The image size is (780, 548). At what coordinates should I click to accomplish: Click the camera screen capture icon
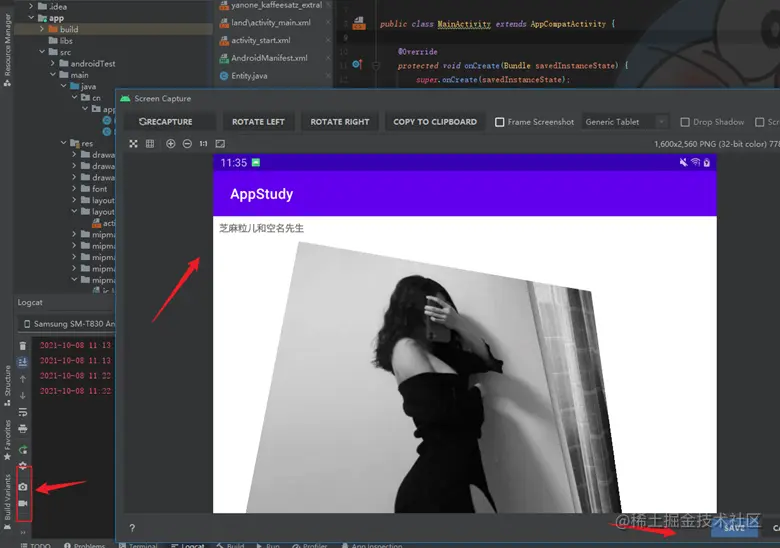(x=23, y=487)
